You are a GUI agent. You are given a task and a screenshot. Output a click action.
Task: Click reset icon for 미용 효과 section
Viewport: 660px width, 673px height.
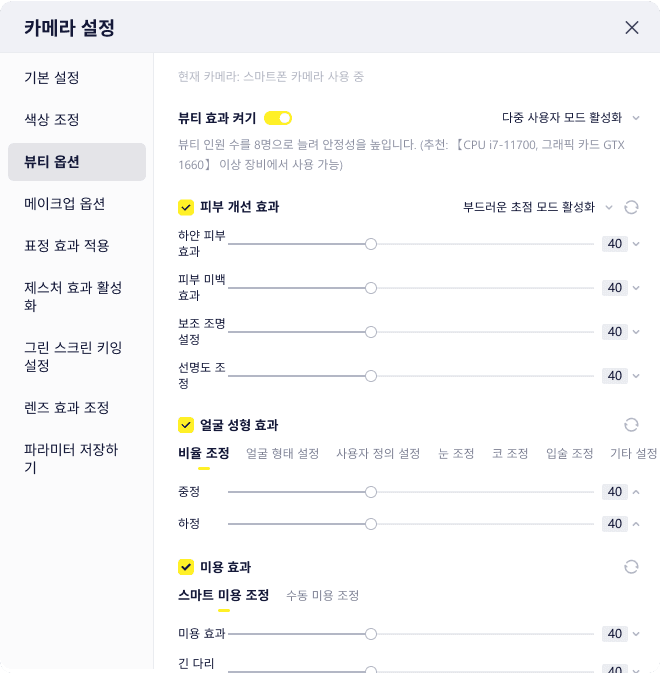[631, 567]
